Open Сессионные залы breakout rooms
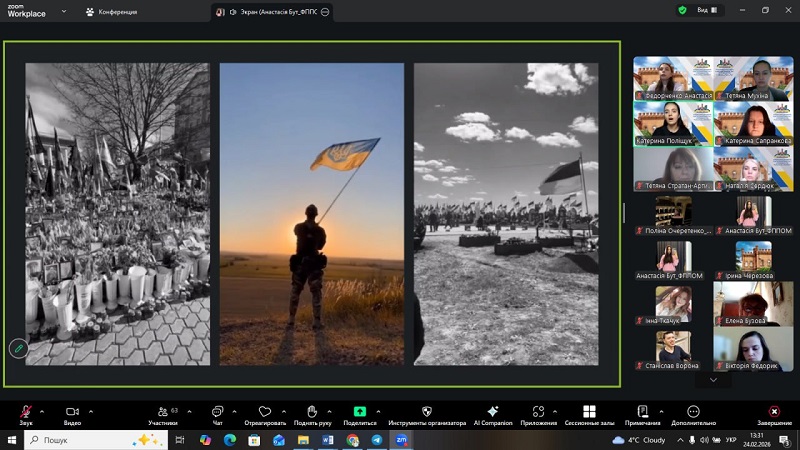Screen dimensions: 800x450 click(589, 412)
